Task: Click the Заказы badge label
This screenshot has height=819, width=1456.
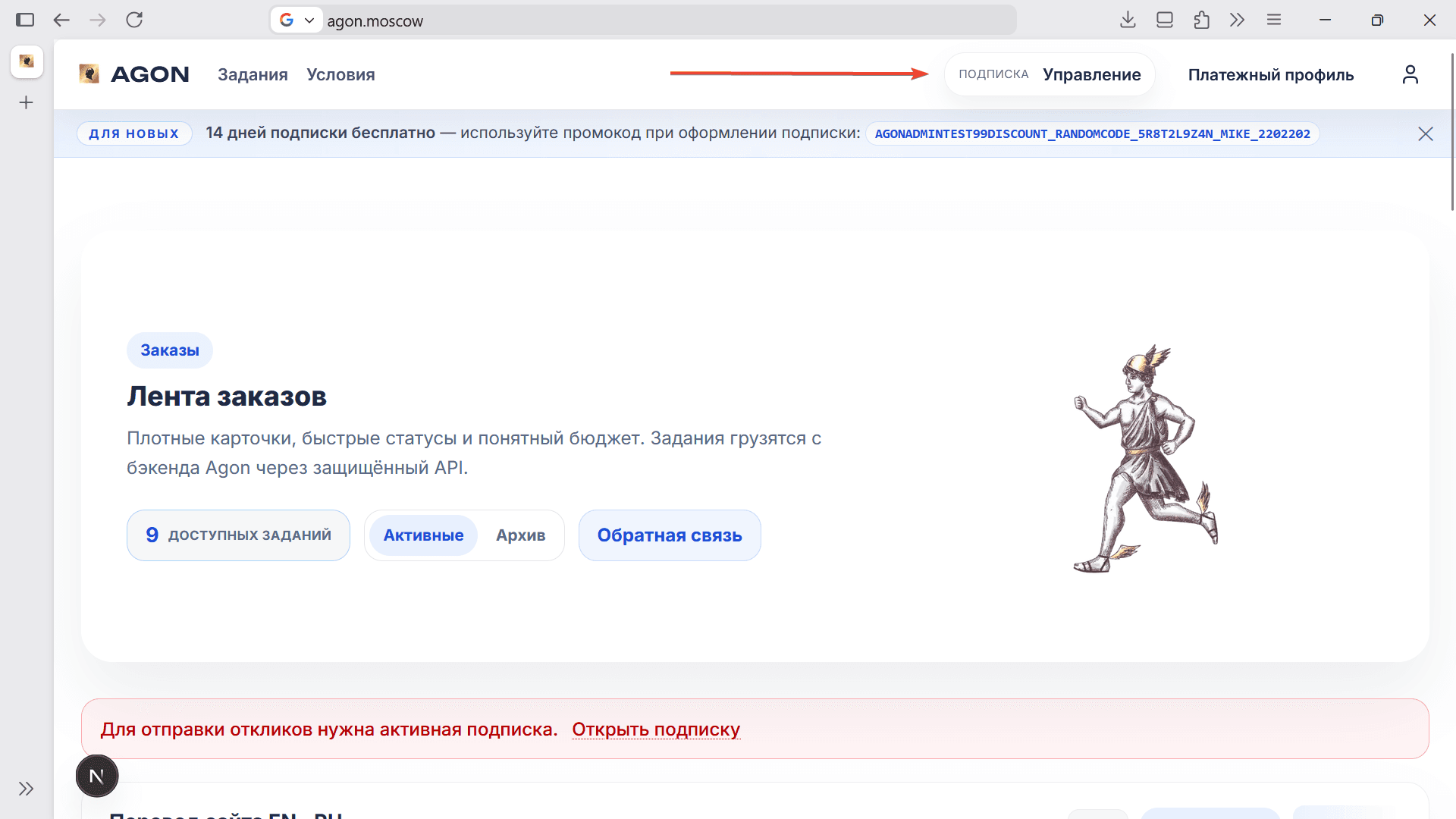Action: click(x=170, y=350)
